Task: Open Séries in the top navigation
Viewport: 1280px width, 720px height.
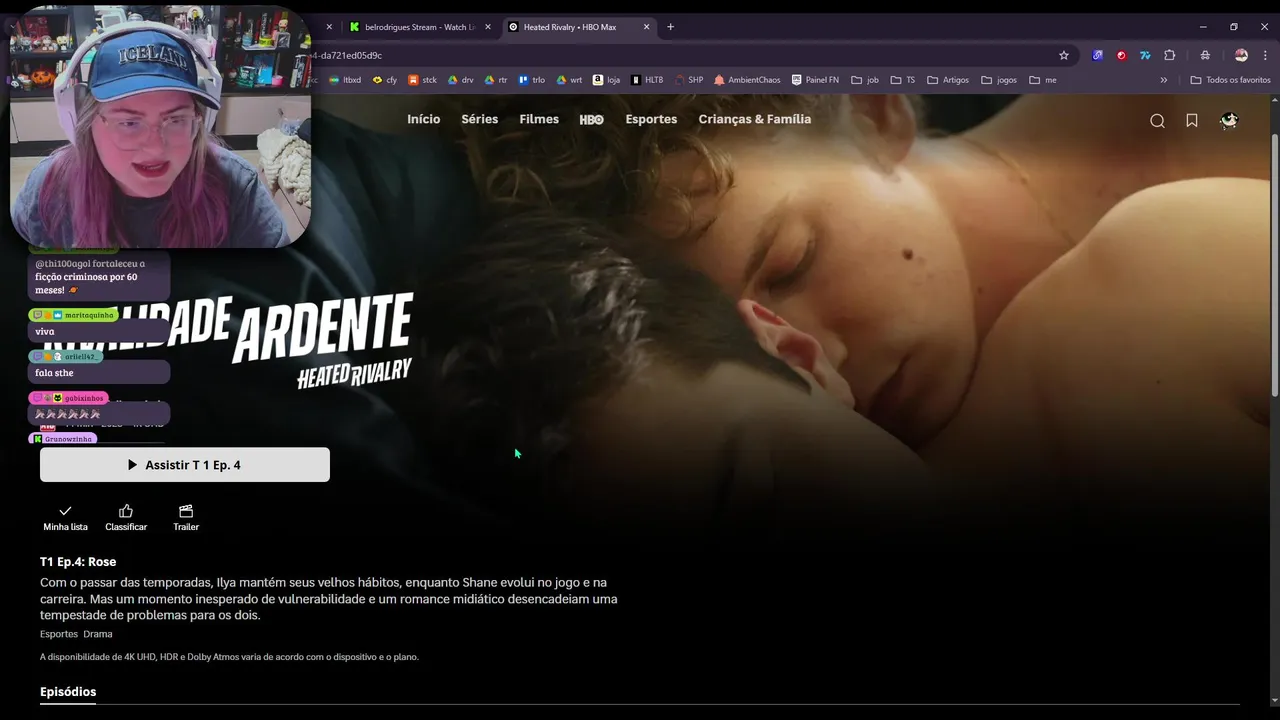Action: pos(480,119)
